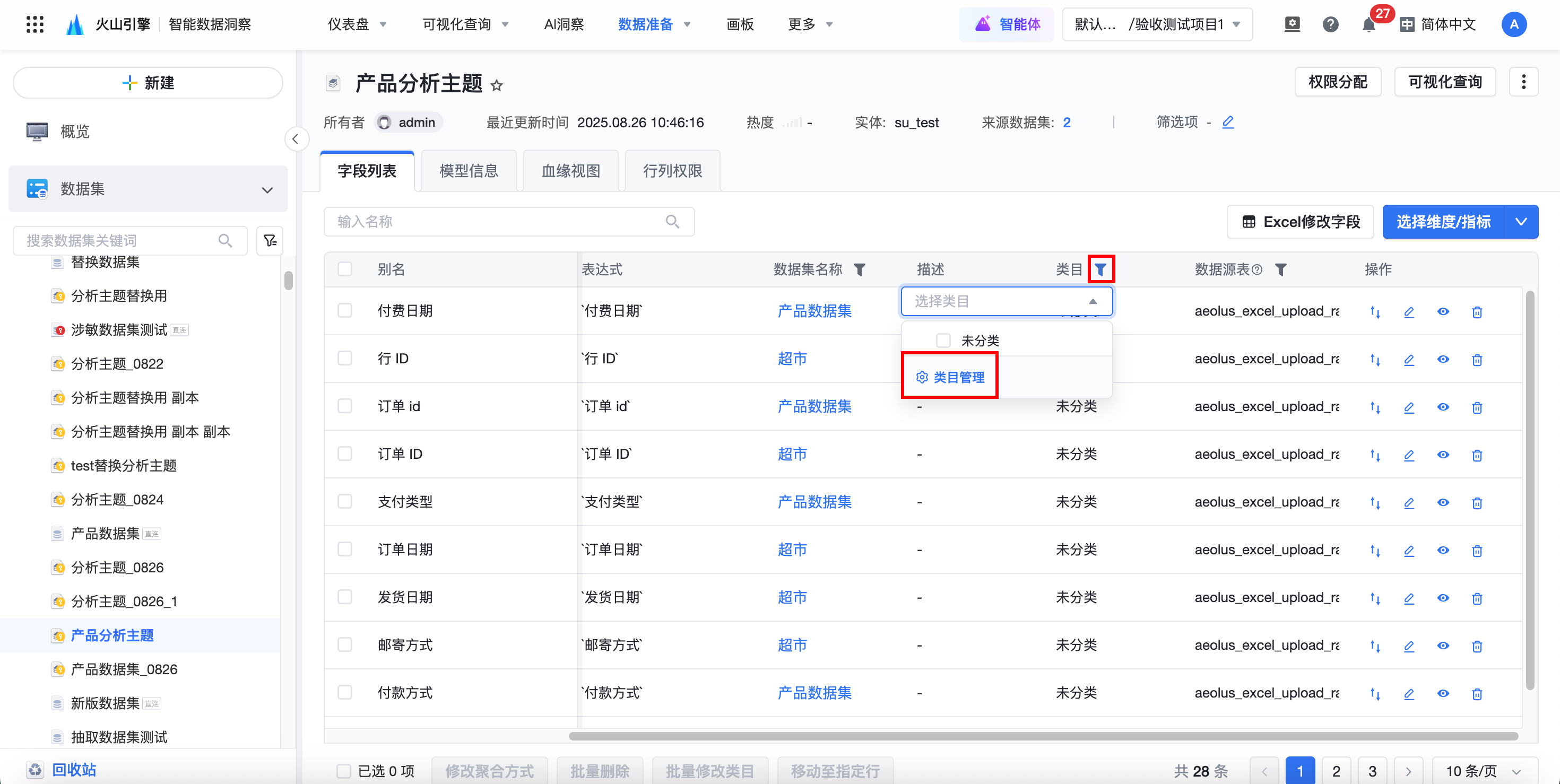Switch to the 血缘视图 tab
The height and width of the screenshot is (784, 1560).
click(570, 171)
